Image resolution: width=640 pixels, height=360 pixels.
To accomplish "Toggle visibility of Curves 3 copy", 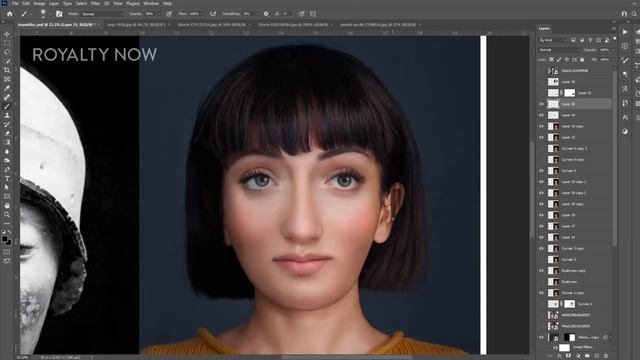I will (541, 248).
